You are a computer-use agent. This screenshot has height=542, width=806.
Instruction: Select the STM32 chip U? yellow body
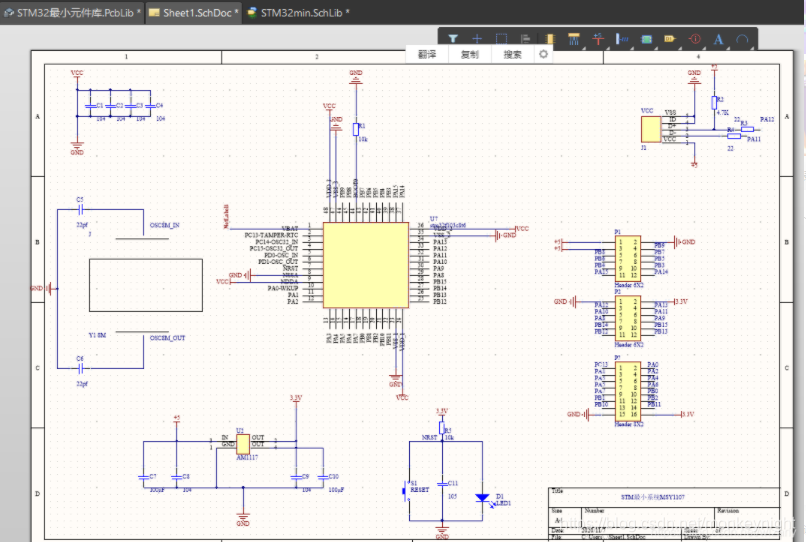[365, 265]
